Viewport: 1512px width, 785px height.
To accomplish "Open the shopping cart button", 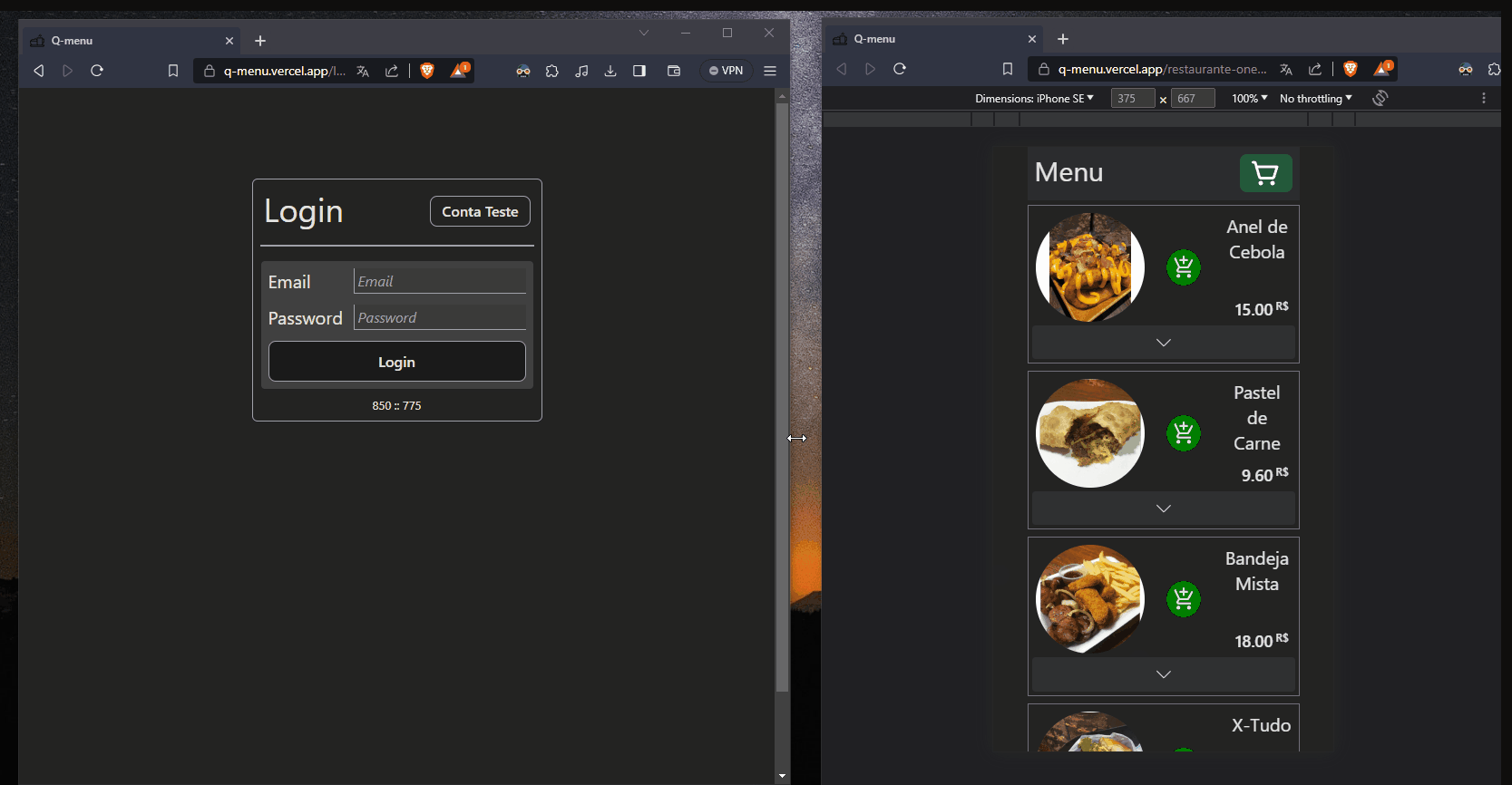I will coord(1265,172).
